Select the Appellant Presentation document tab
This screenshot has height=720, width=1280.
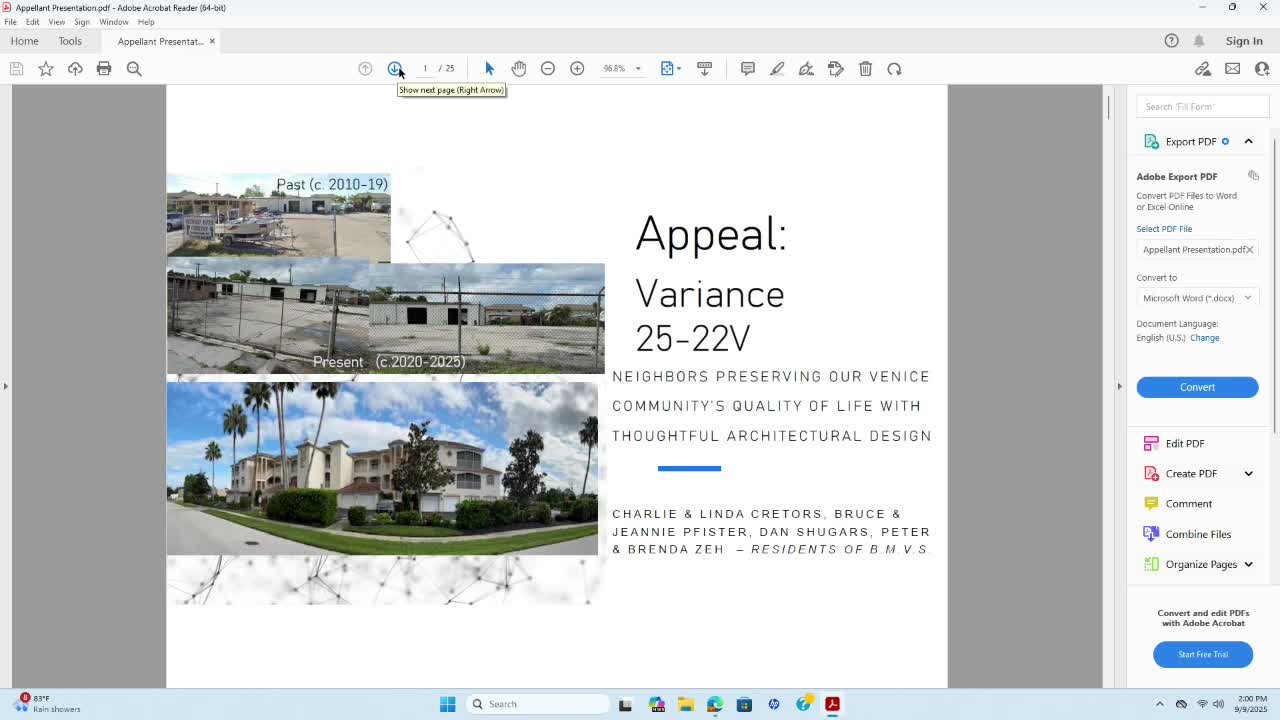[x=160, y=41]
